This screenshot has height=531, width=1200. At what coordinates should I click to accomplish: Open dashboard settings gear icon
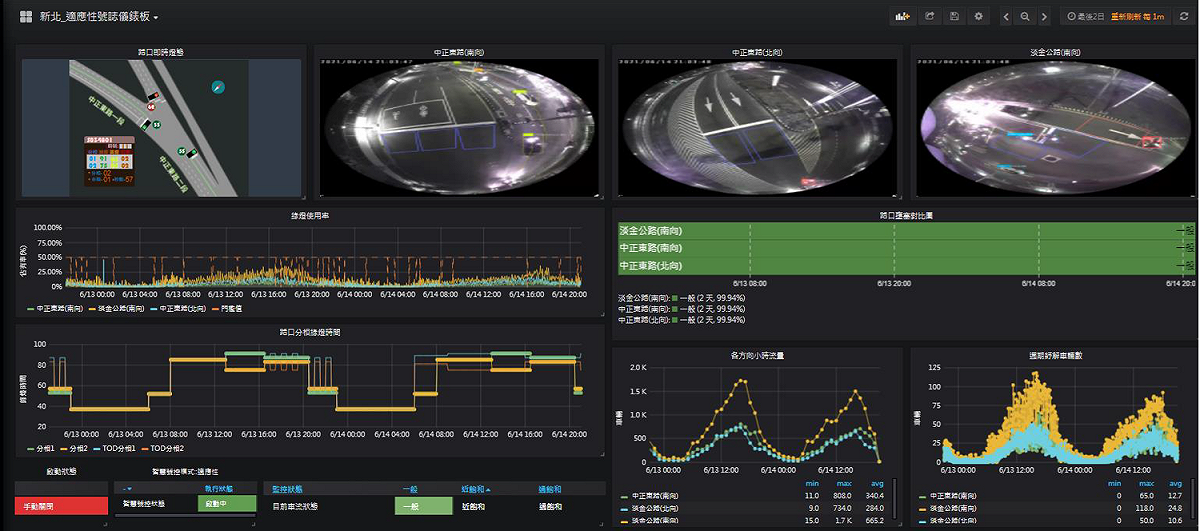click(979, 17)
